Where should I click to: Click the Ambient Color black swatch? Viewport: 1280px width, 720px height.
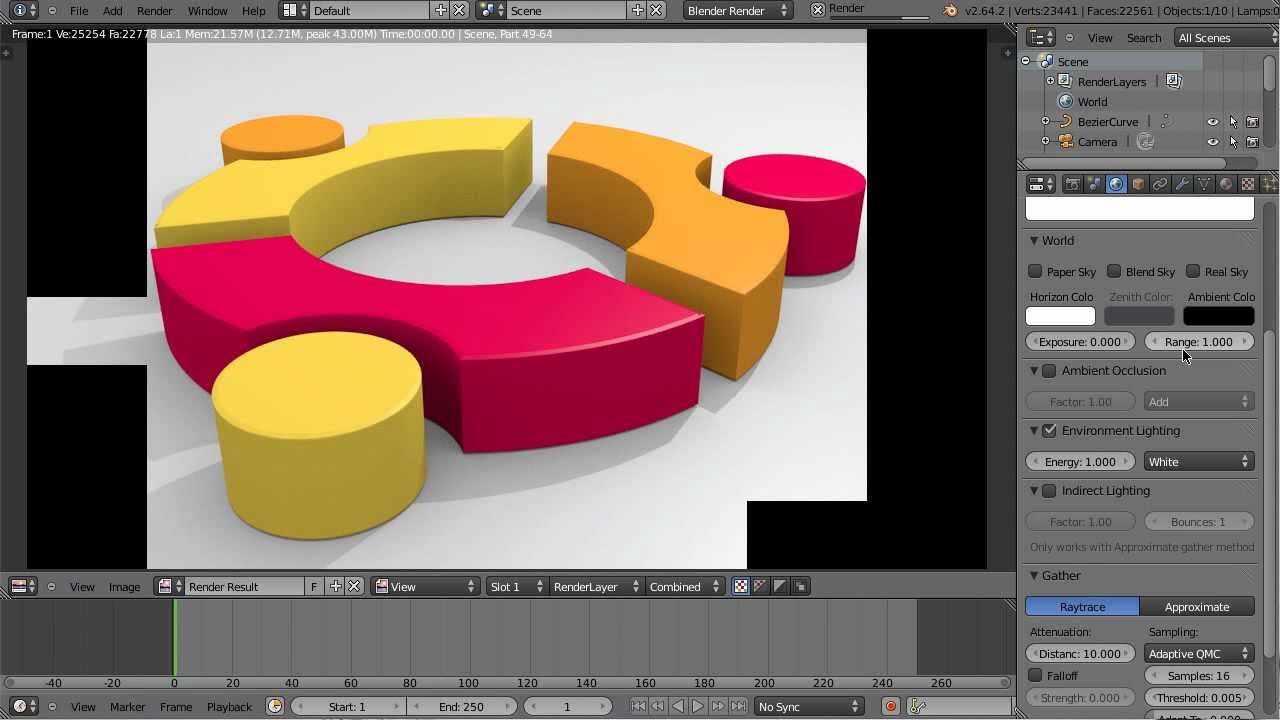(1219, 316)
